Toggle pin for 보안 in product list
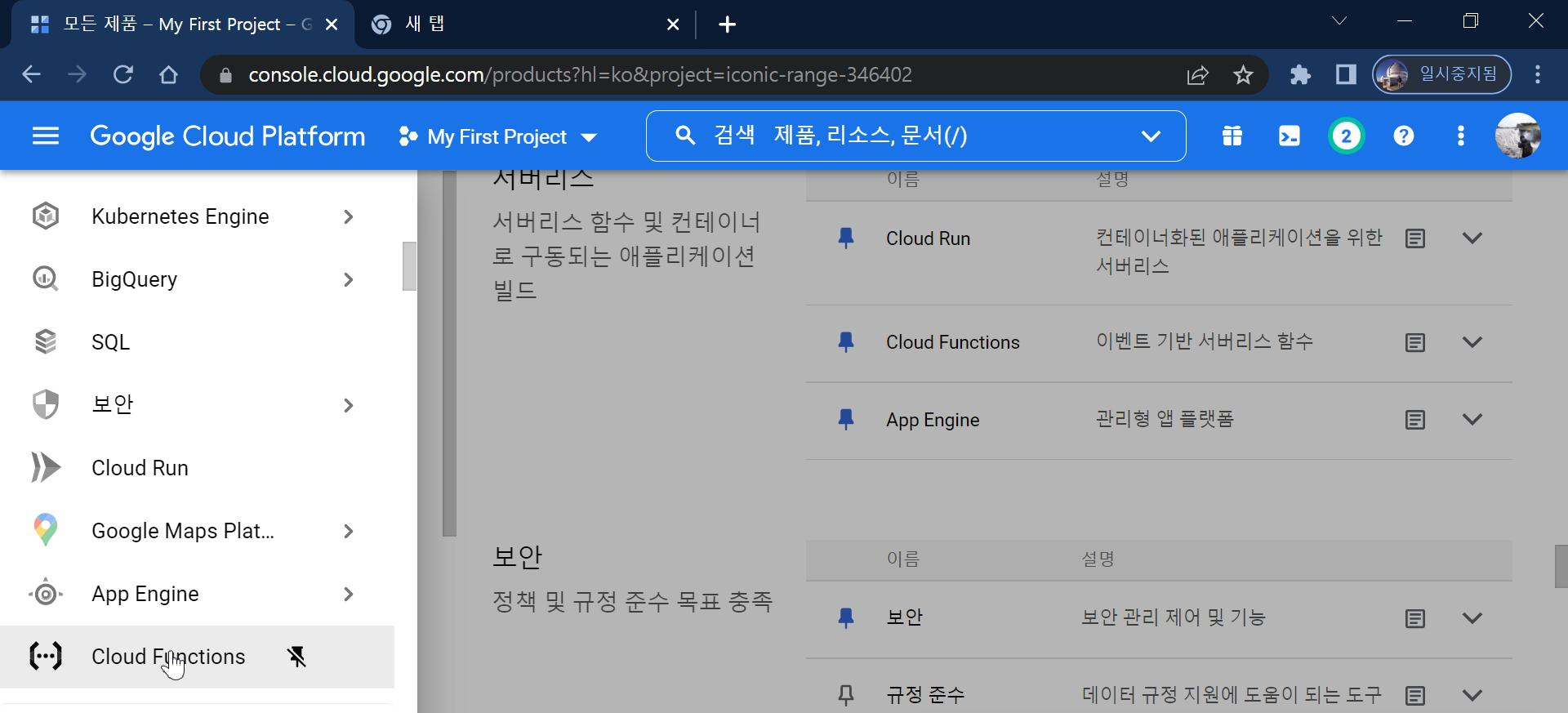The width and height of the screenshot is (1568, 713). [x=846, y=618]
